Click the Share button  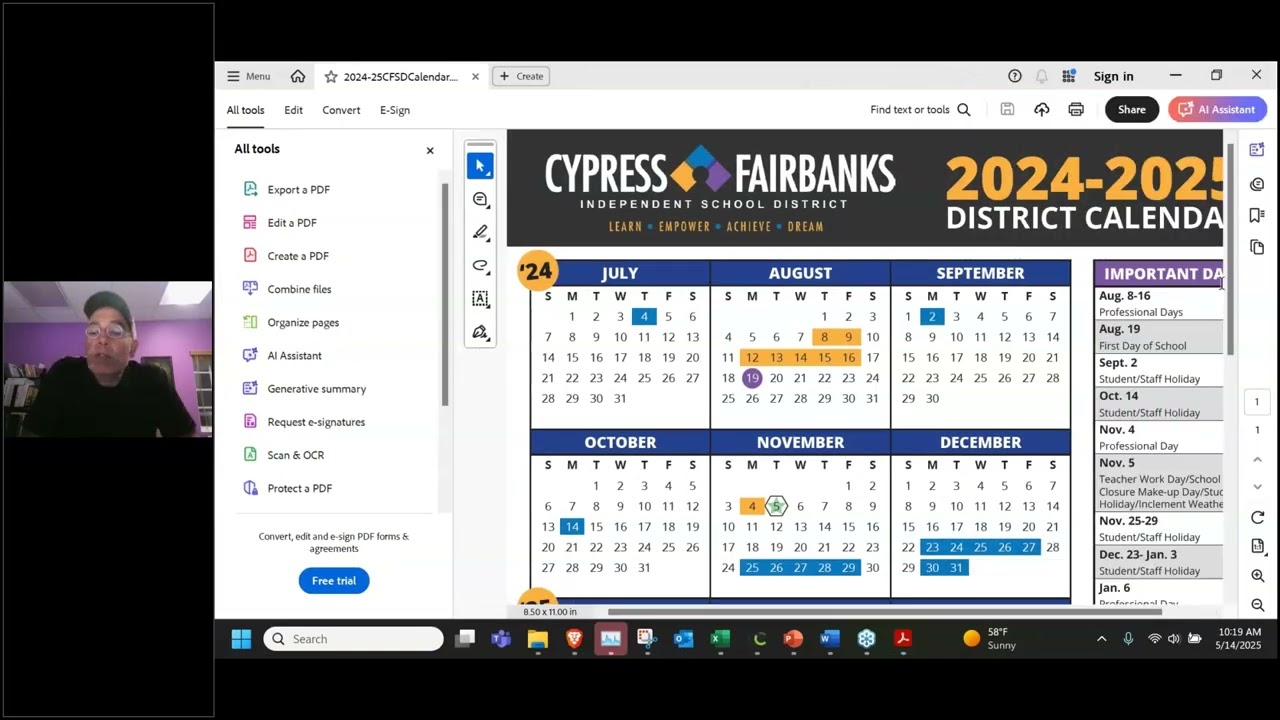click(1132, 110)
